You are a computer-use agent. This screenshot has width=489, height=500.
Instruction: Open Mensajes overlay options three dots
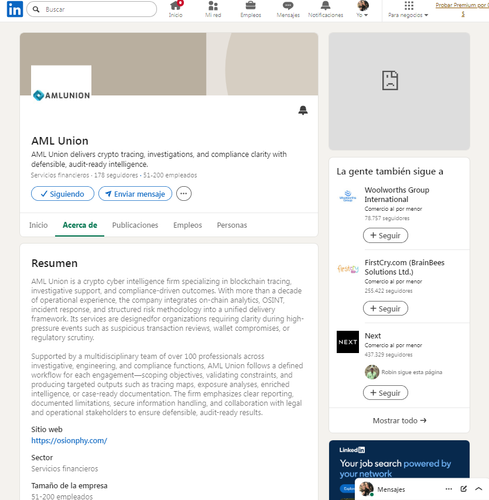(x=449, y=489)
